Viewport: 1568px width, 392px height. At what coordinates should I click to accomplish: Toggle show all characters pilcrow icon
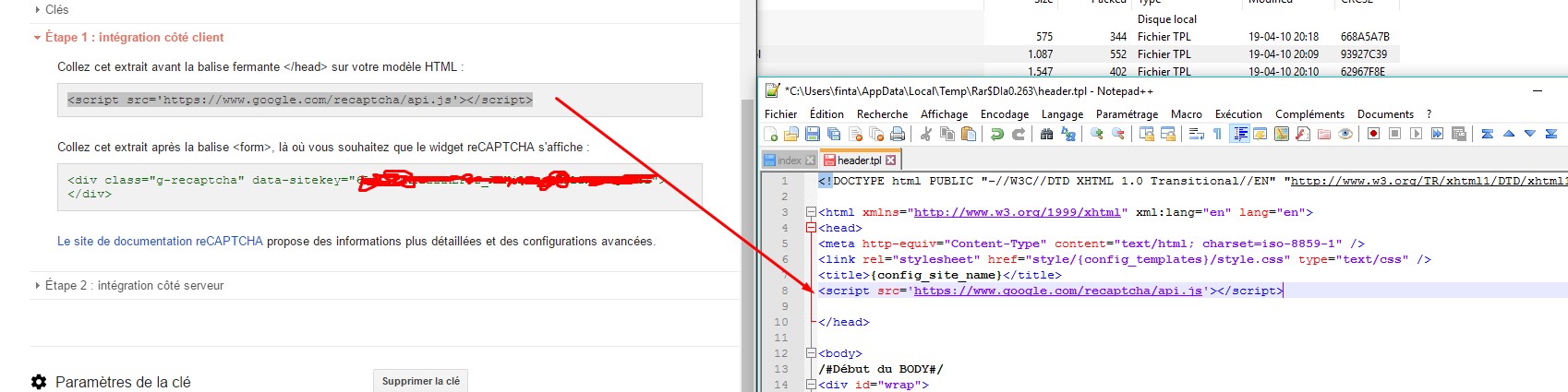[1217, 134]
